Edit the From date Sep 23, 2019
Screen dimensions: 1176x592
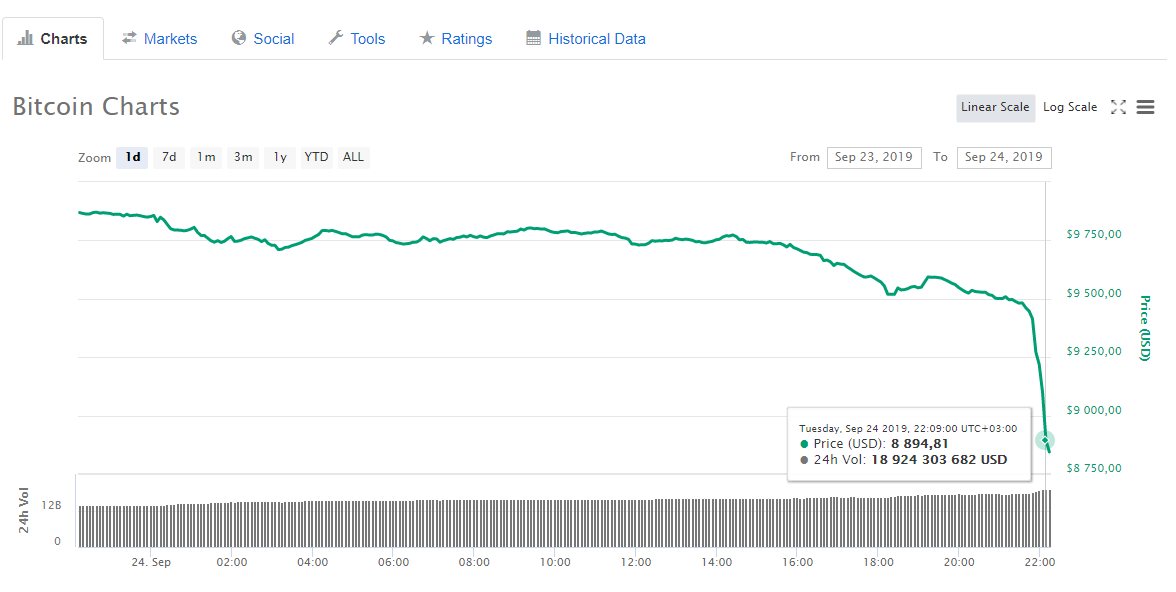coord(874,158)
